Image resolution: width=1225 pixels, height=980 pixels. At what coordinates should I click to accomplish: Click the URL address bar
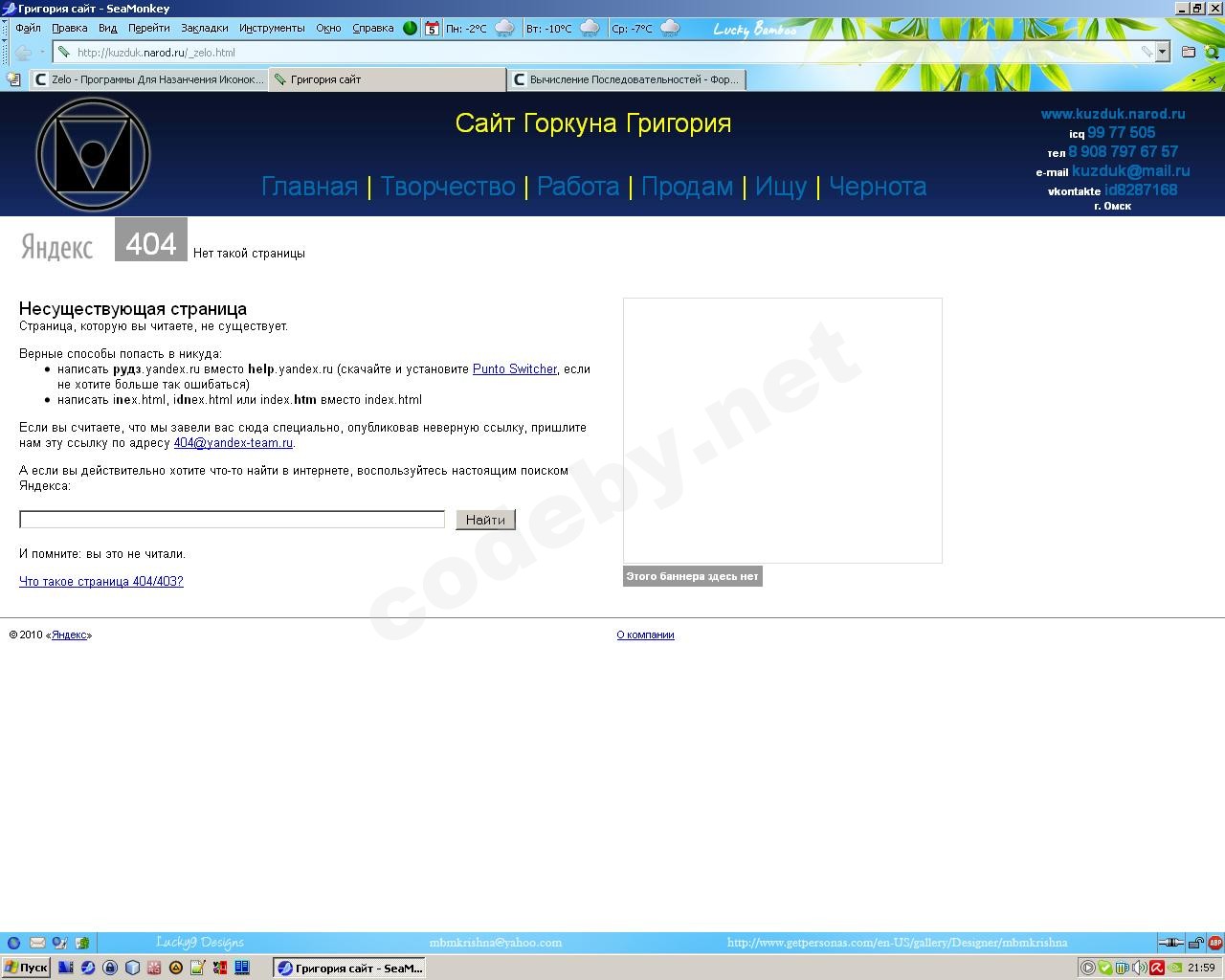click(x=603, y=53)
